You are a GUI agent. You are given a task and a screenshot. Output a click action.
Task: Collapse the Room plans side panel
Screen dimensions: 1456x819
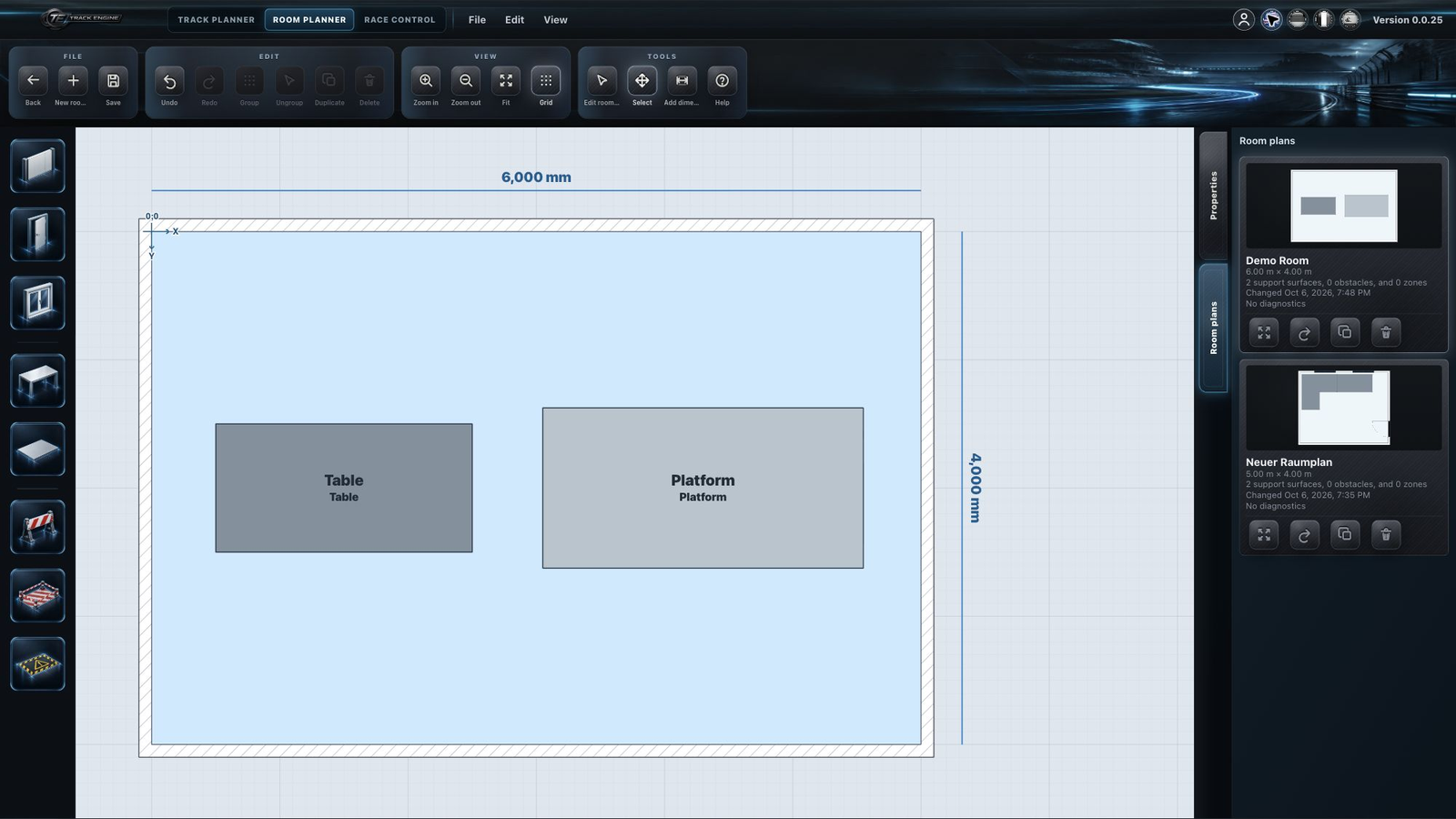click(x=1213, y=328)
